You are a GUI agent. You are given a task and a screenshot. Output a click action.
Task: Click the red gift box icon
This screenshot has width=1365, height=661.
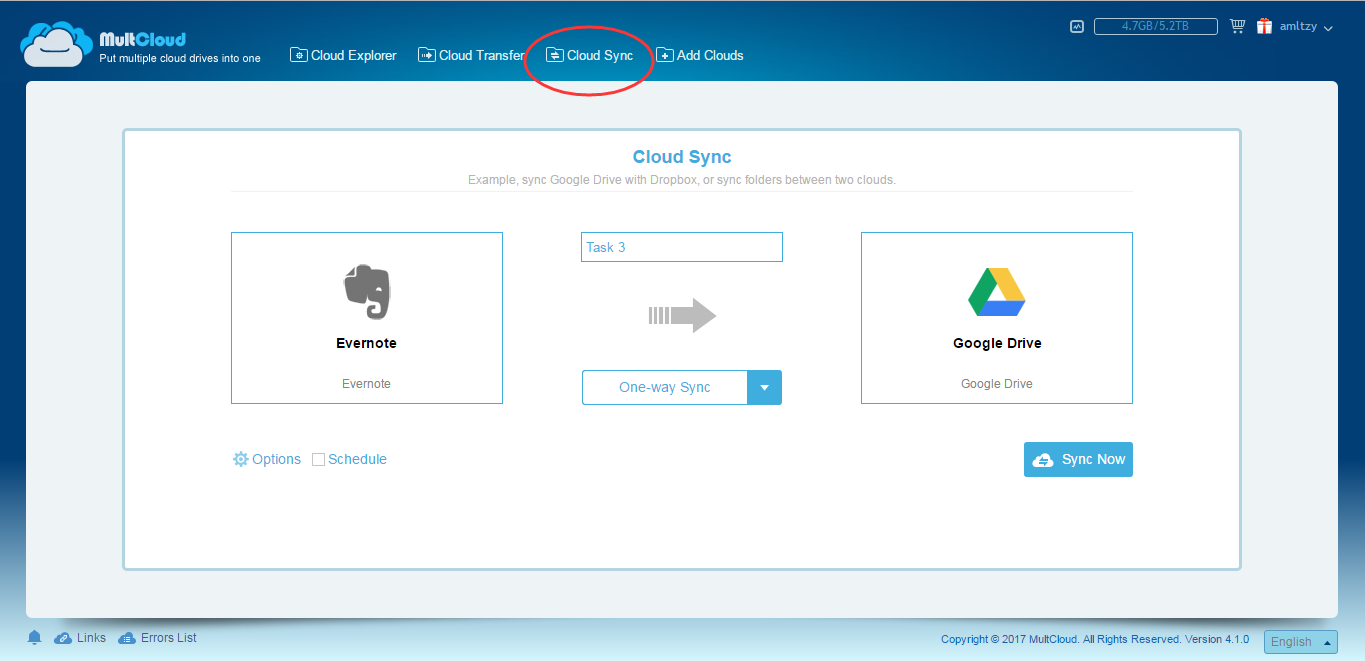coord(1265,27)
